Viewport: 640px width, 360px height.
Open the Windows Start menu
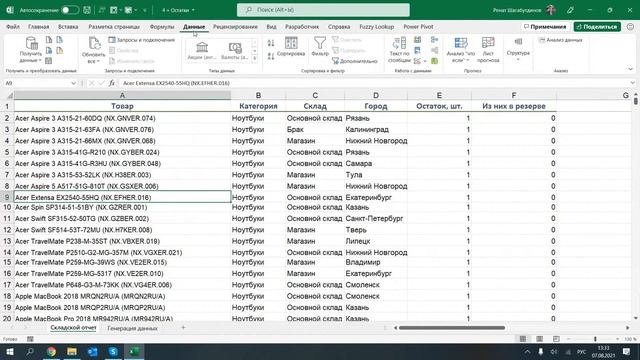pyautogui.click(x=9, y=351)
